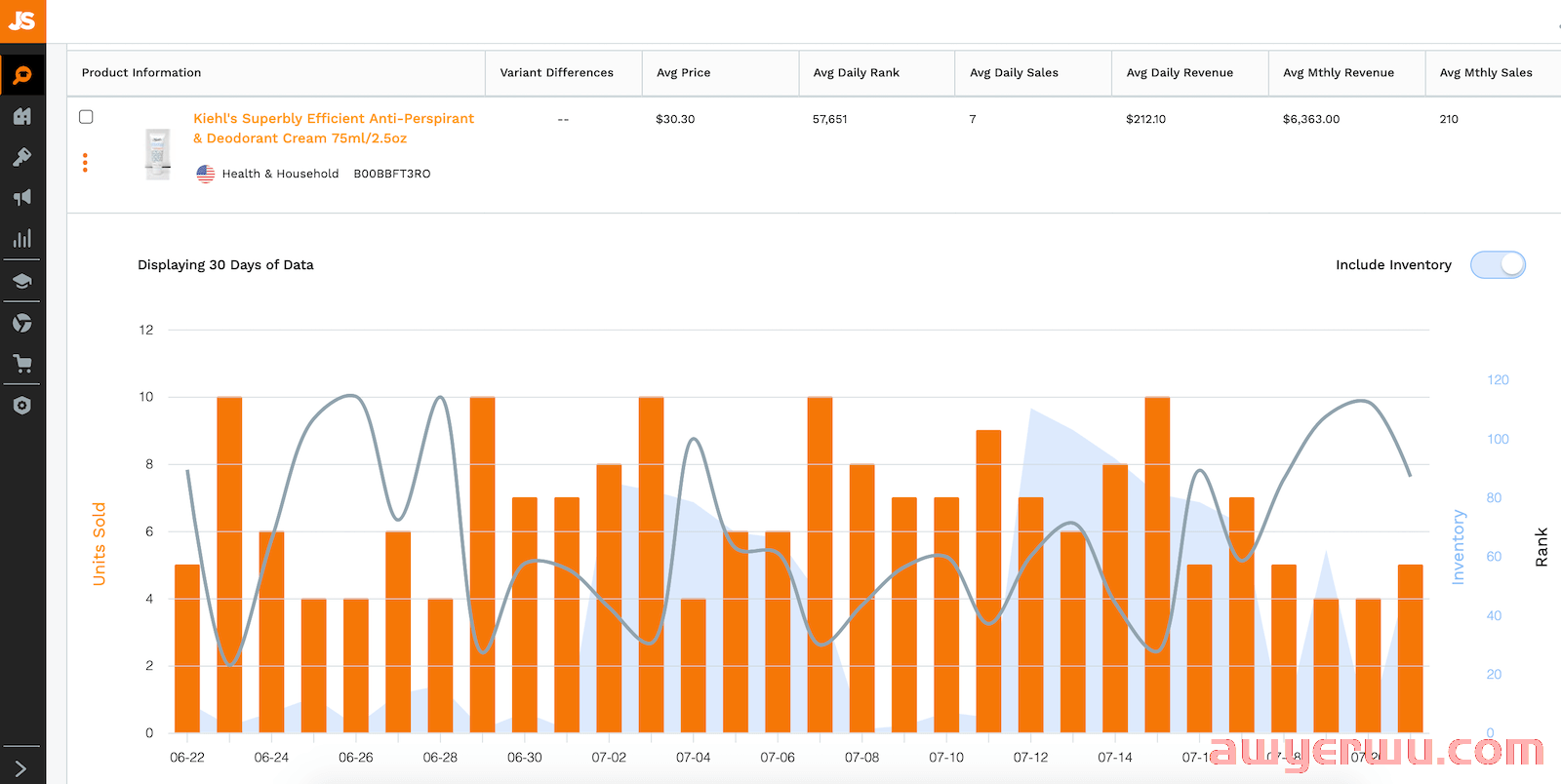Viewport: 1561px width, 784px height.
Task: Click the 06-22 units sold bar
Action: pyautogui.click(x=187, y=648)
